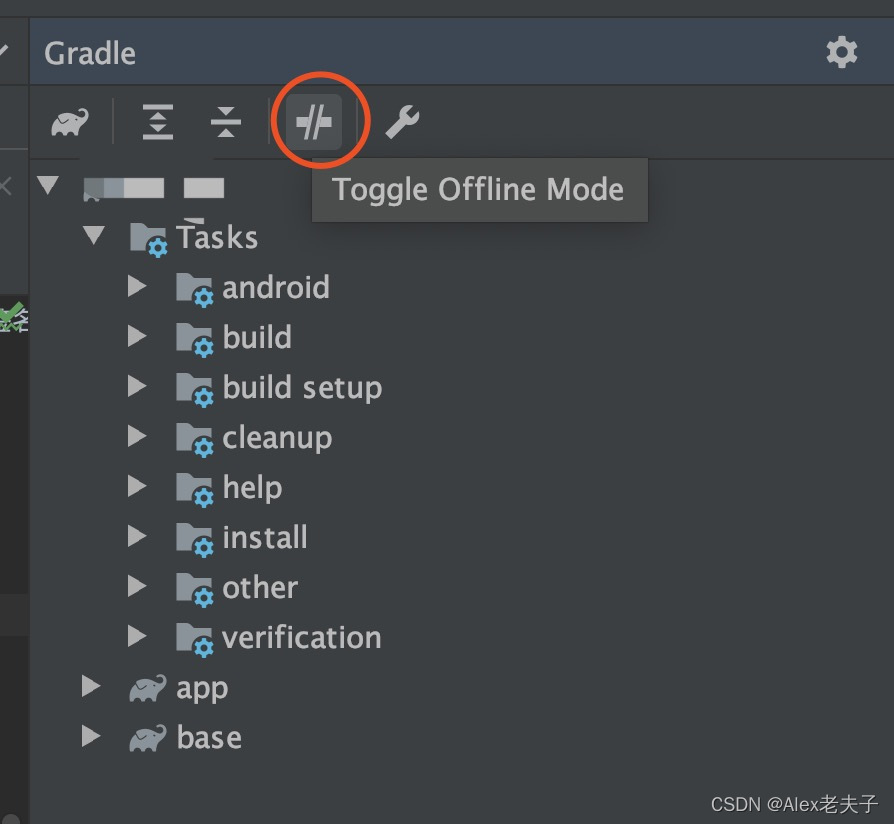
Task: Expand all nodes in the Gradle tree
Action: [x=157, y=120]
